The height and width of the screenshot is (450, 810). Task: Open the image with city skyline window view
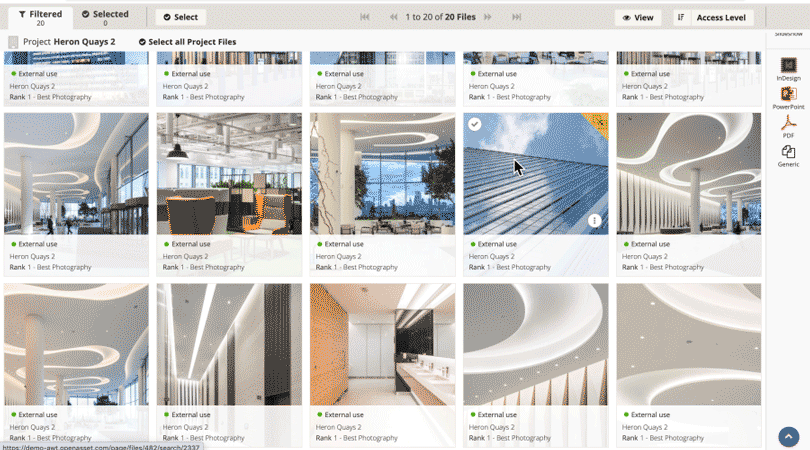pos(382,174)
